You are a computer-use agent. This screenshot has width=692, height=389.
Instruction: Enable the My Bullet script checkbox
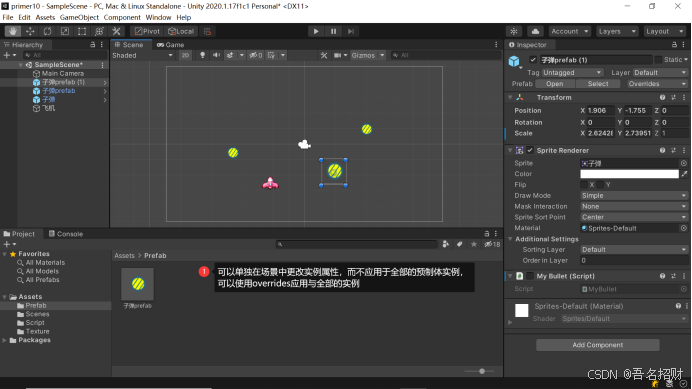530,276
